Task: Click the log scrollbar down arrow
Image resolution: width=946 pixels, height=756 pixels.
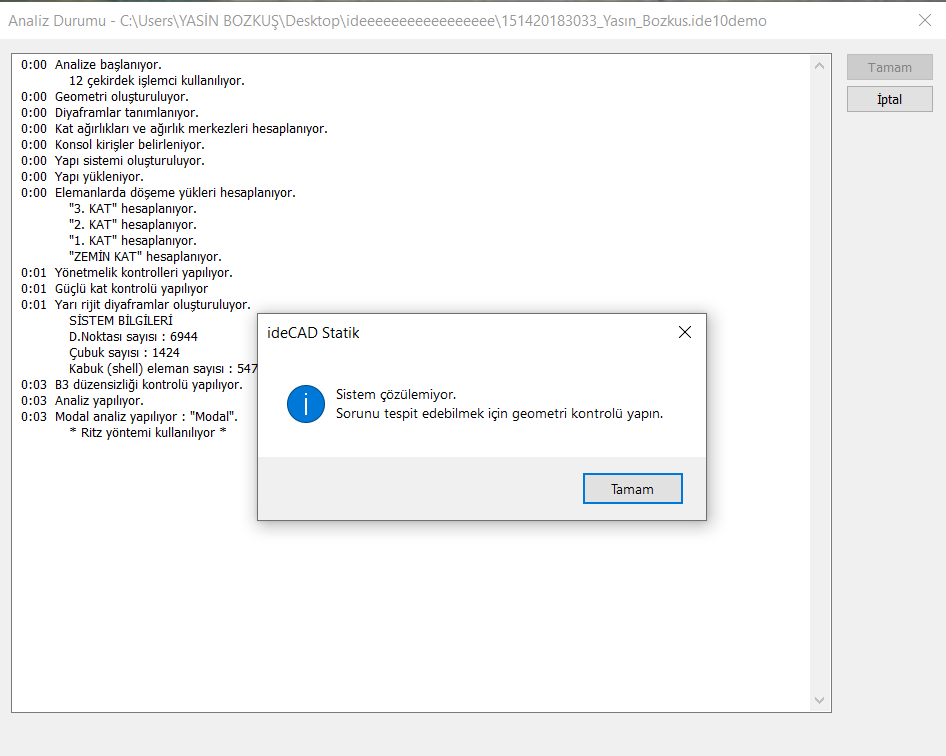Action: point(819,700)
